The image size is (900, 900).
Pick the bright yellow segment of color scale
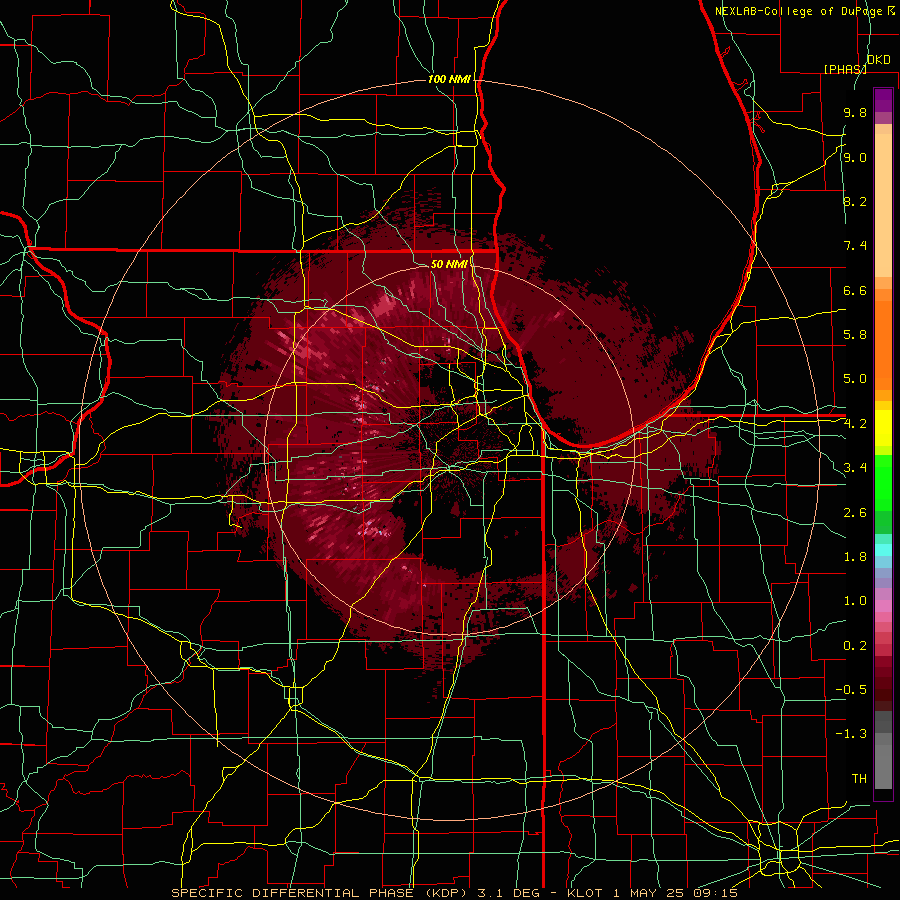[883, 428]
